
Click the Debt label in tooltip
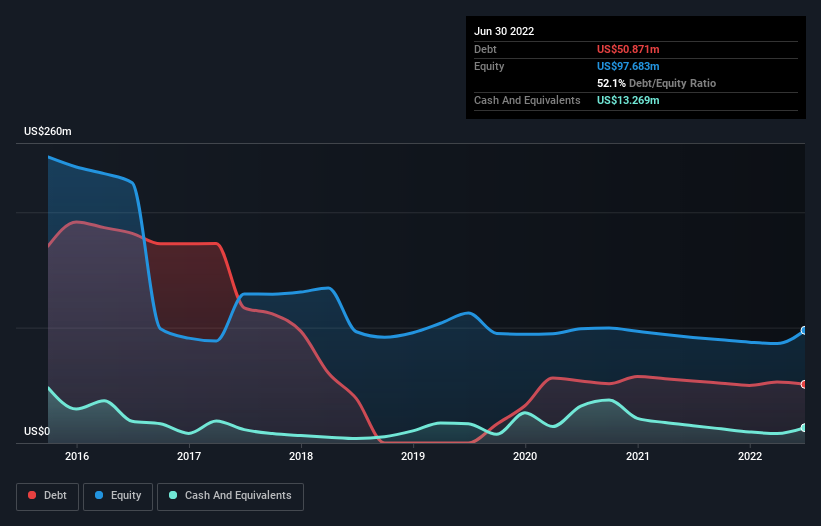pos(485,49)
